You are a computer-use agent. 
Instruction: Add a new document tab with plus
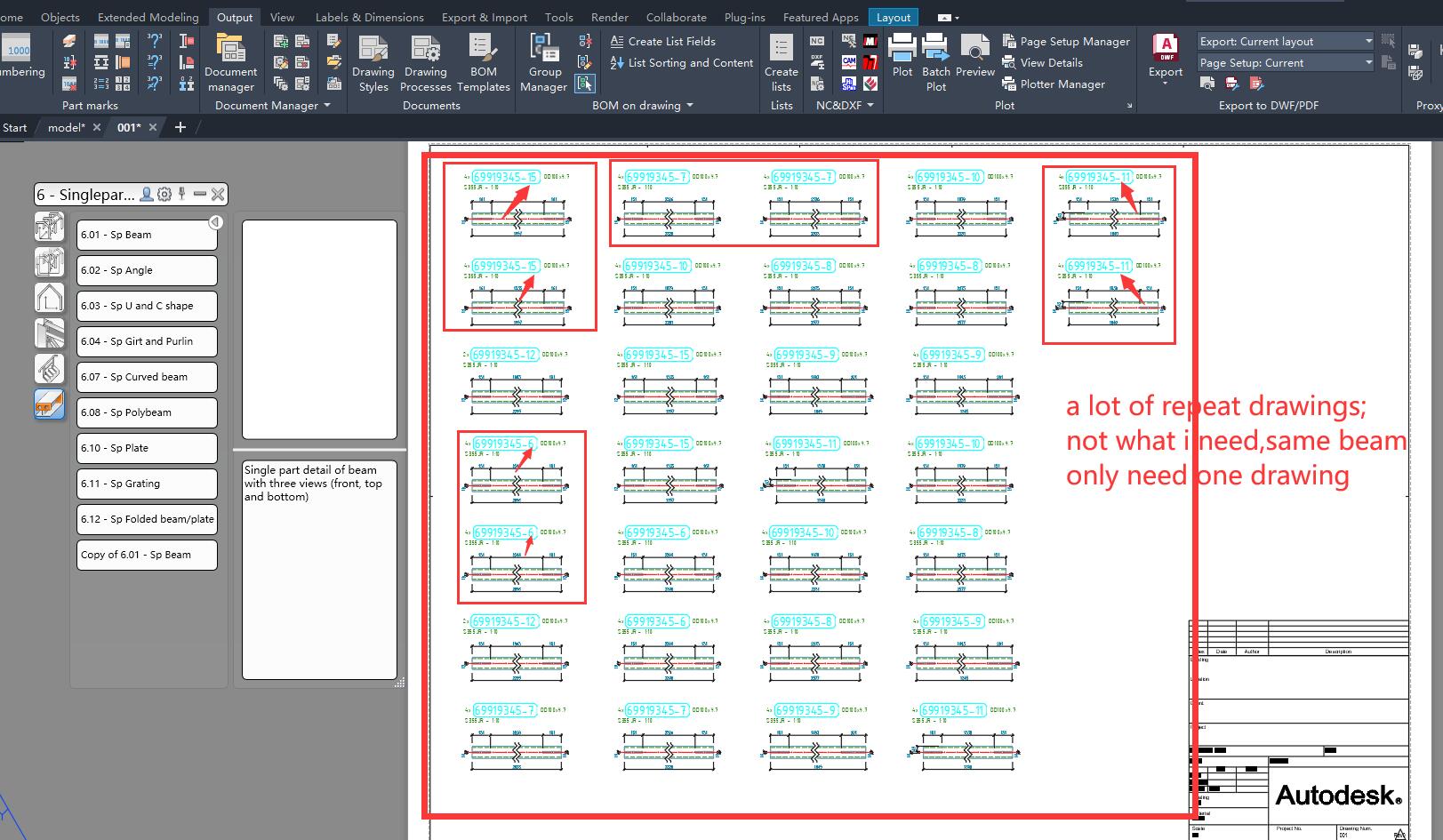(180, 127)
